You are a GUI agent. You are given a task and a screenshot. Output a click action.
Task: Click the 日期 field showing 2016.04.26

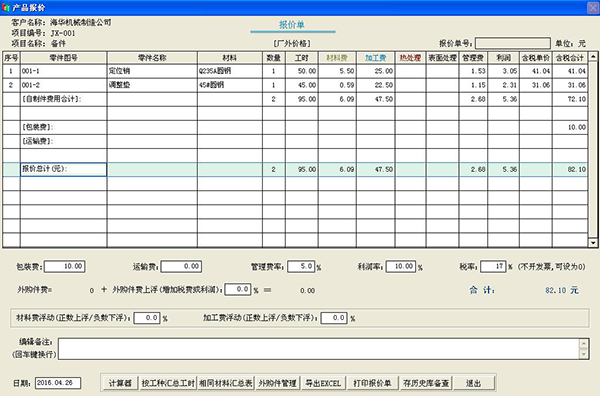[x=58, y=383]
